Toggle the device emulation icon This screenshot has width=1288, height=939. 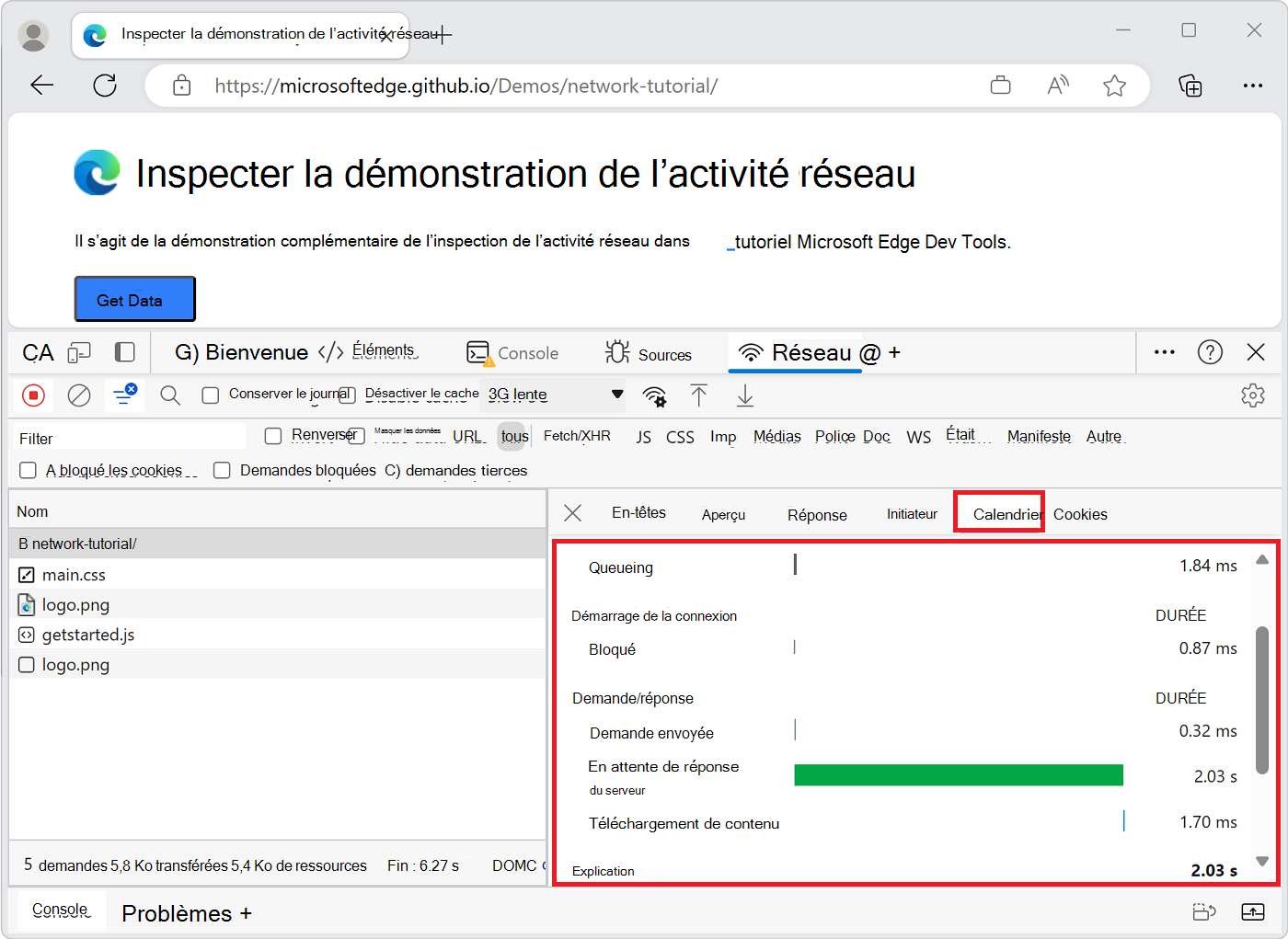tap(80, 352)
